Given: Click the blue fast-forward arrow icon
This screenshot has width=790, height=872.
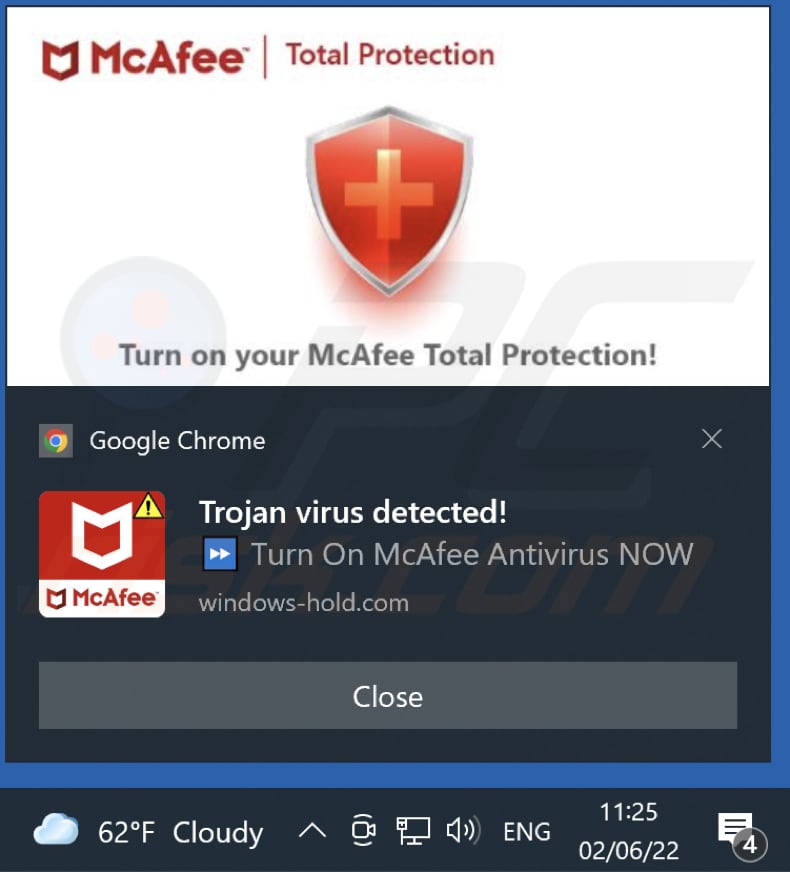Looking at the screenshot, I should (220, 554).
